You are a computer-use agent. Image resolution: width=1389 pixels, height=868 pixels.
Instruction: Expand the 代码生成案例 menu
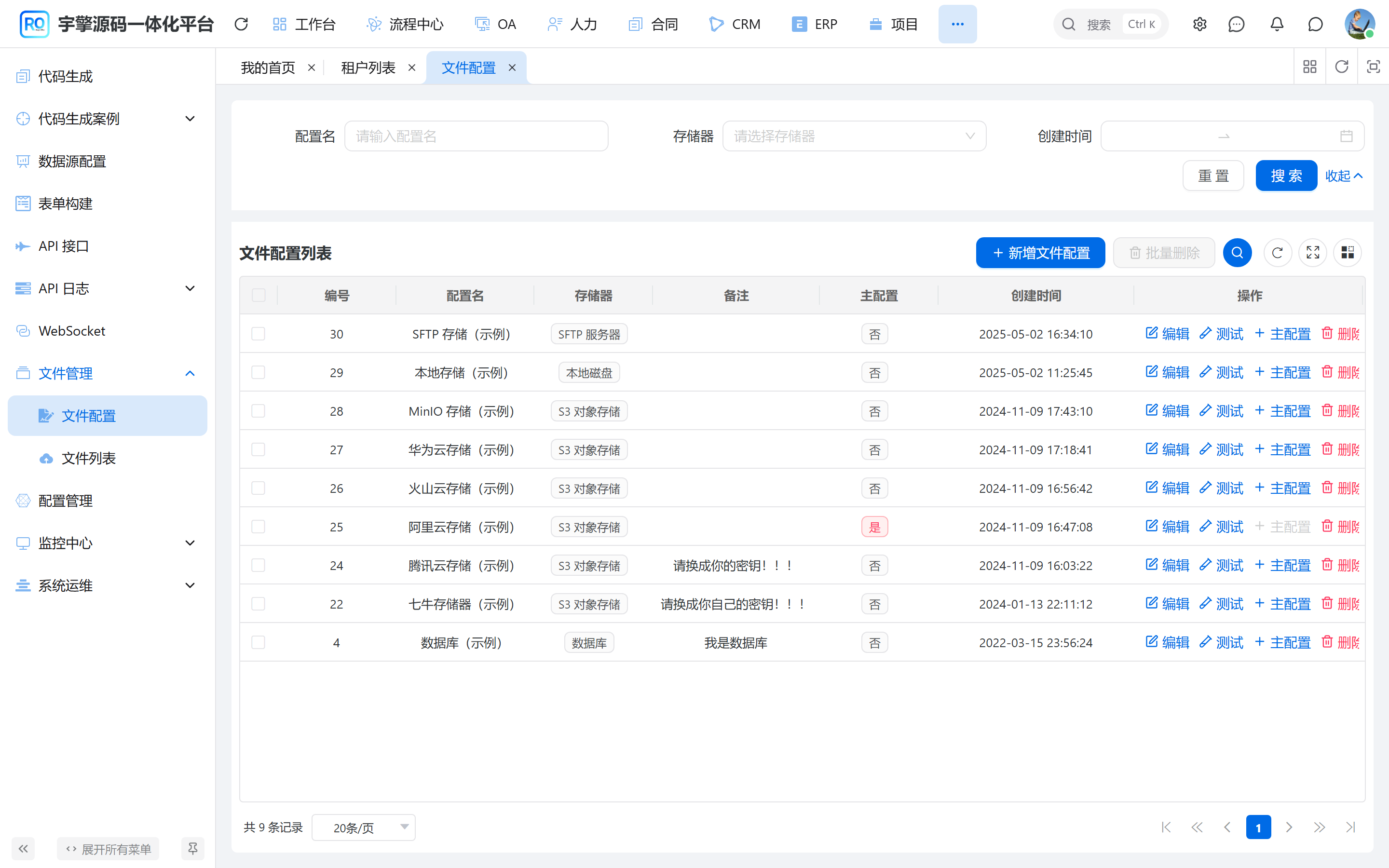[108, 119]
